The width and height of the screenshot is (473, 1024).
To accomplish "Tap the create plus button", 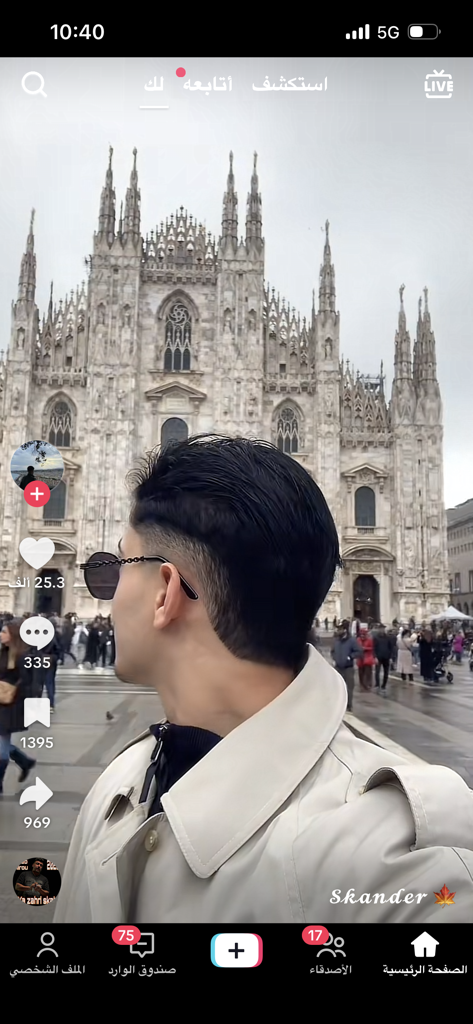I will (x=236, y=950).
